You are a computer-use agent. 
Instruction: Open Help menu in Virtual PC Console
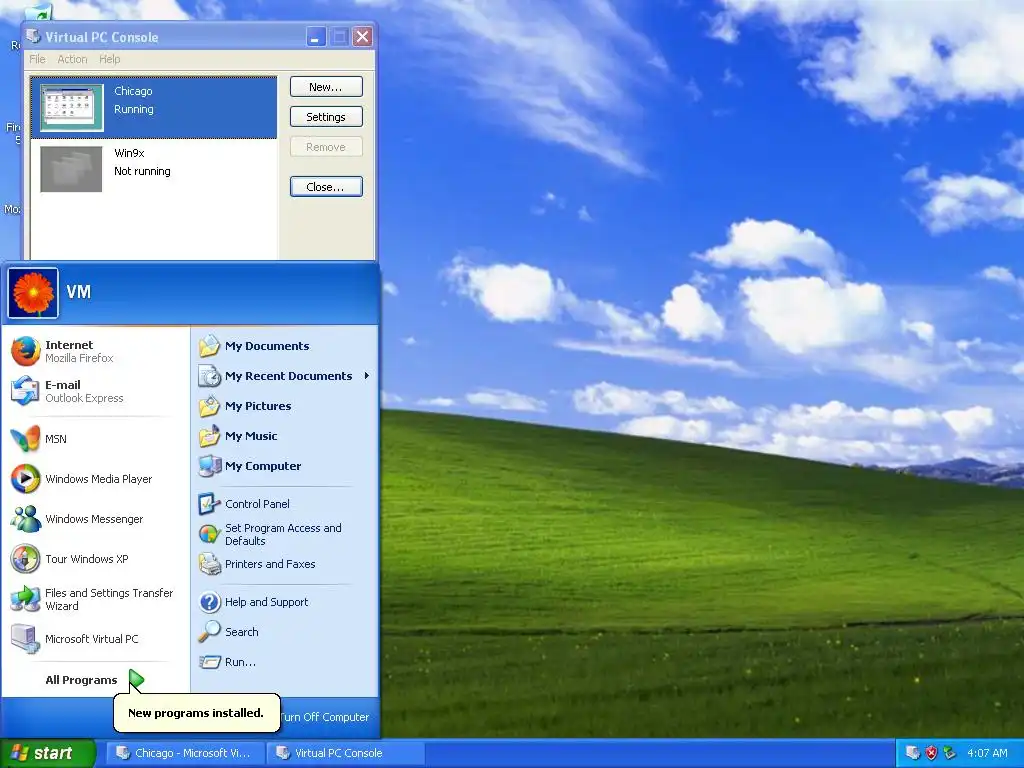click(x=110, y=59)
